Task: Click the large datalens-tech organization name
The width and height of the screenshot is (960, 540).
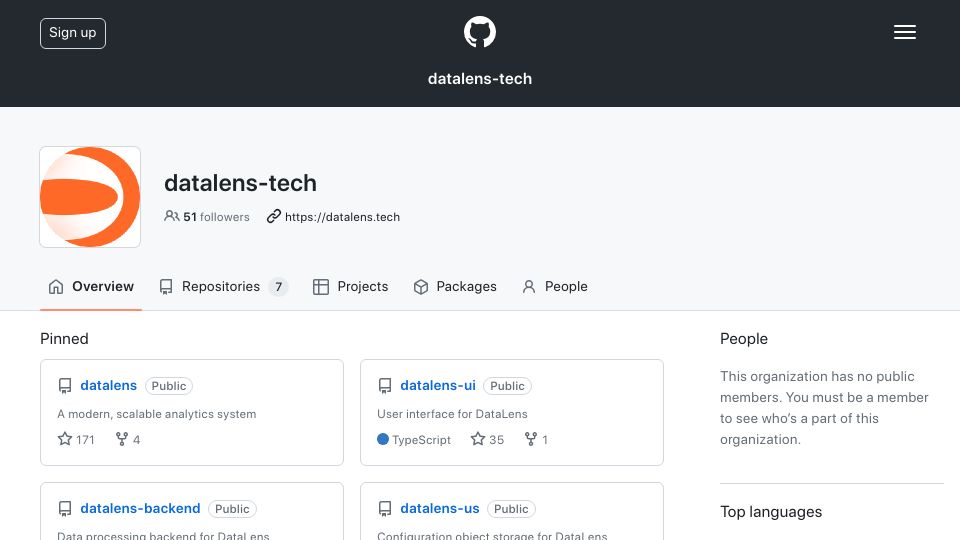Action: (x=241, y=183)
